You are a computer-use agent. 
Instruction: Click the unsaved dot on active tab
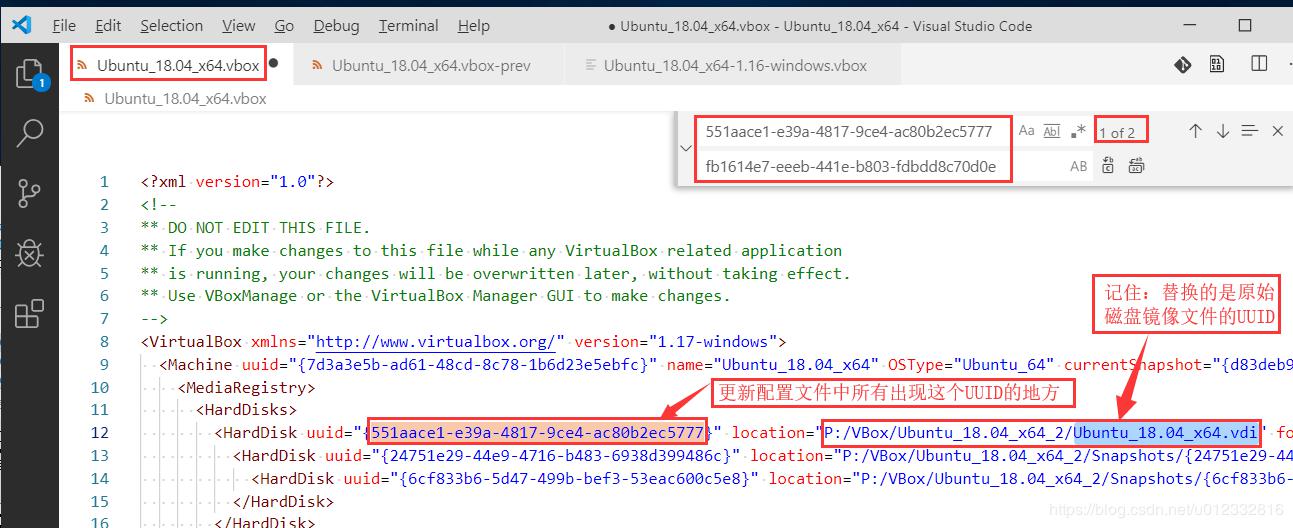click(x=274, y=63)
